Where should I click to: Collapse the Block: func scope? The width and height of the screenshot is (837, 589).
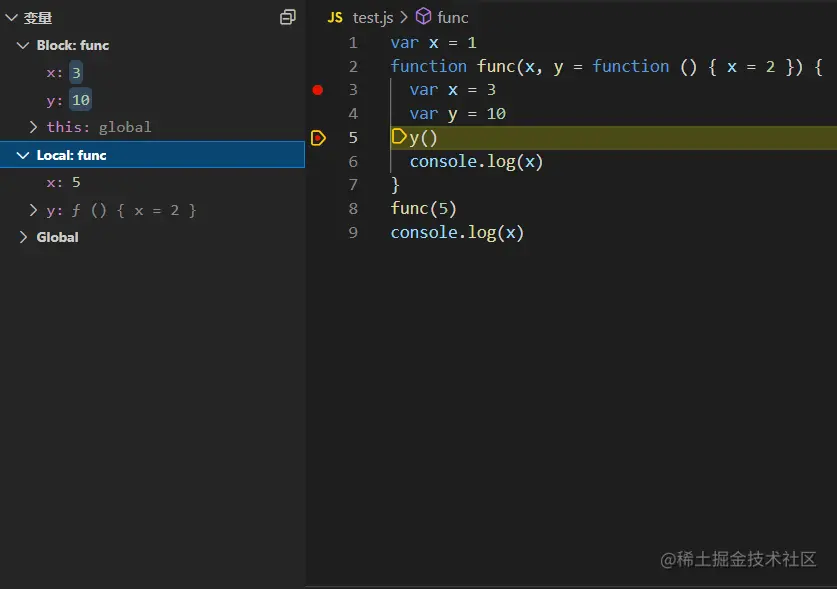pyautogui.click(x=23, y=45)
